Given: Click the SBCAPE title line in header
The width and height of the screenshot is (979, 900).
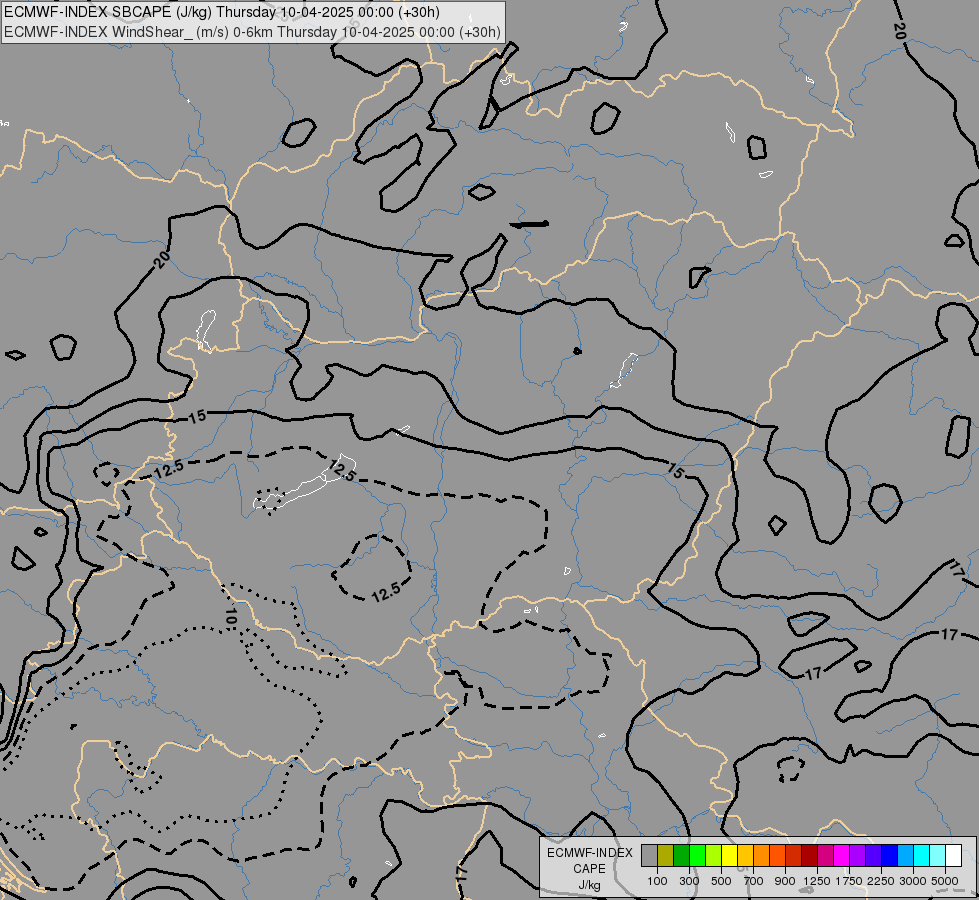Looking at the screenshot, I should [x=222, y=12].
